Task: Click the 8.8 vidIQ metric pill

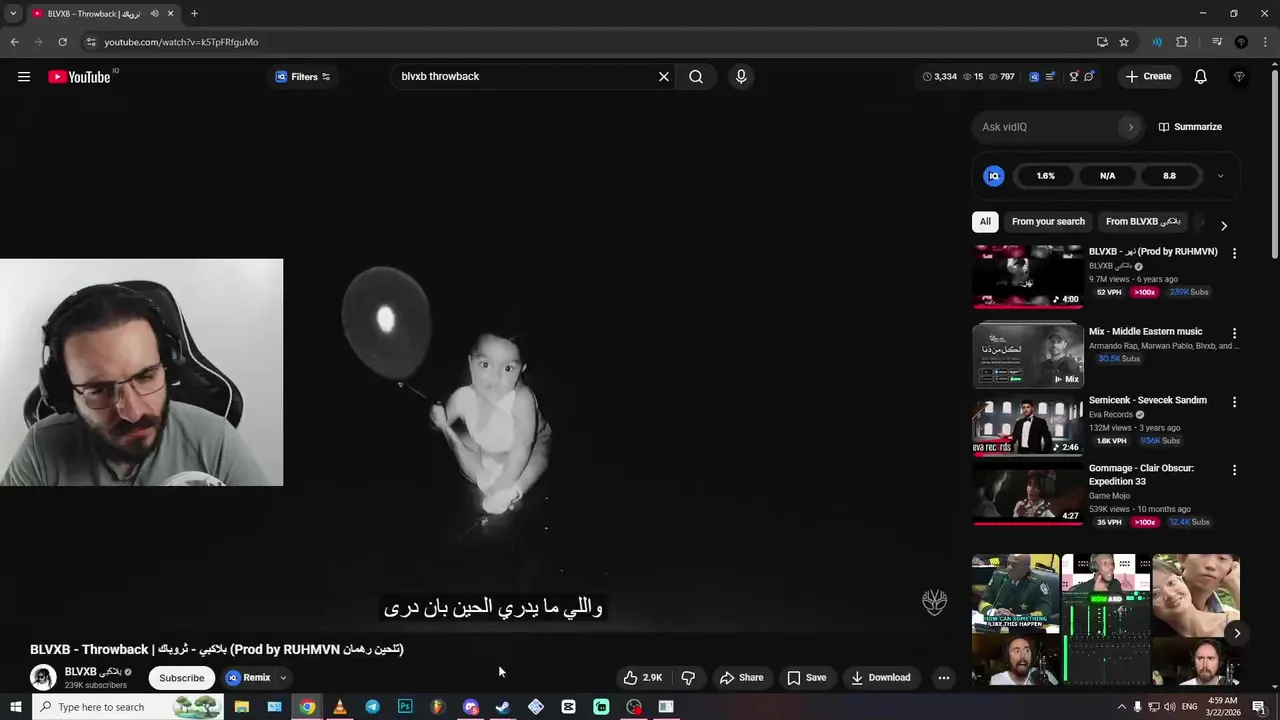Action: tap(1169, 176)
